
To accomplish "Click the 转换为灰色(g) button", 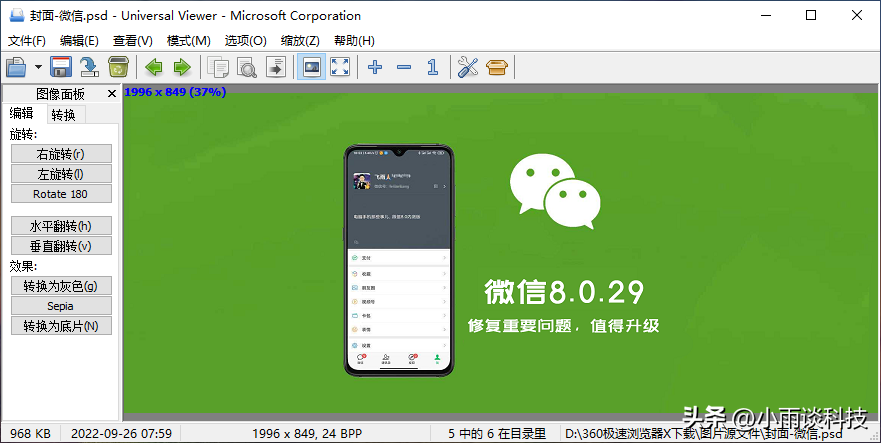I will 61,286.
